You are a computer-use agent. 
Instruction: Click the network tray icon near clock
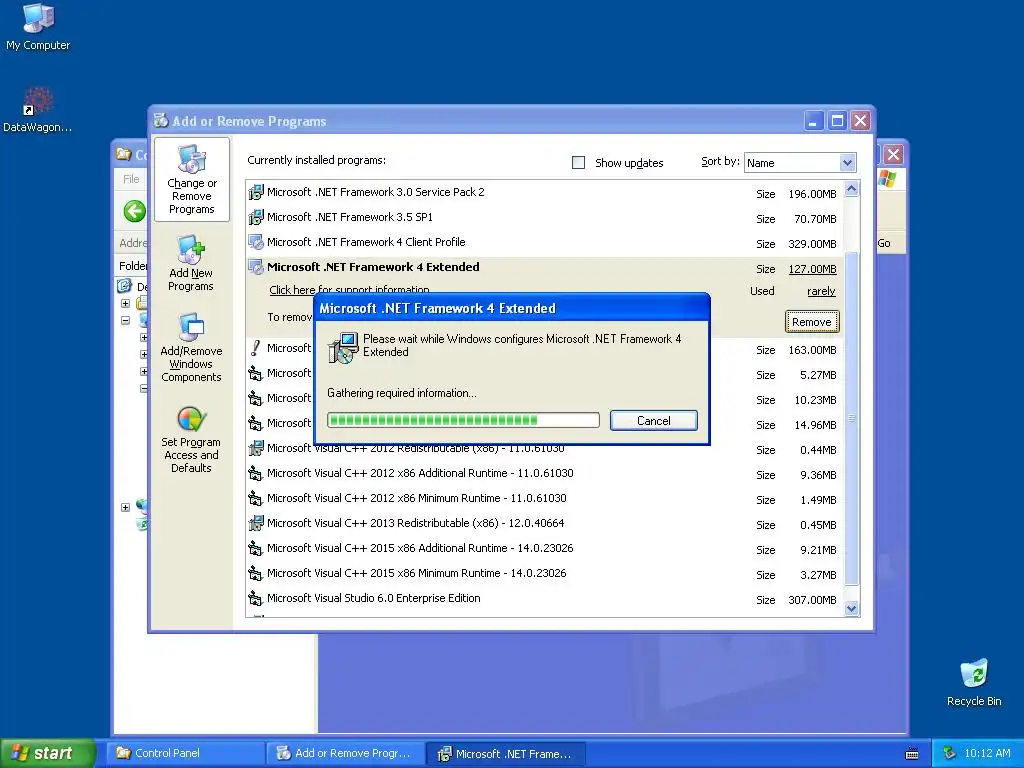[x=950, y=753]
